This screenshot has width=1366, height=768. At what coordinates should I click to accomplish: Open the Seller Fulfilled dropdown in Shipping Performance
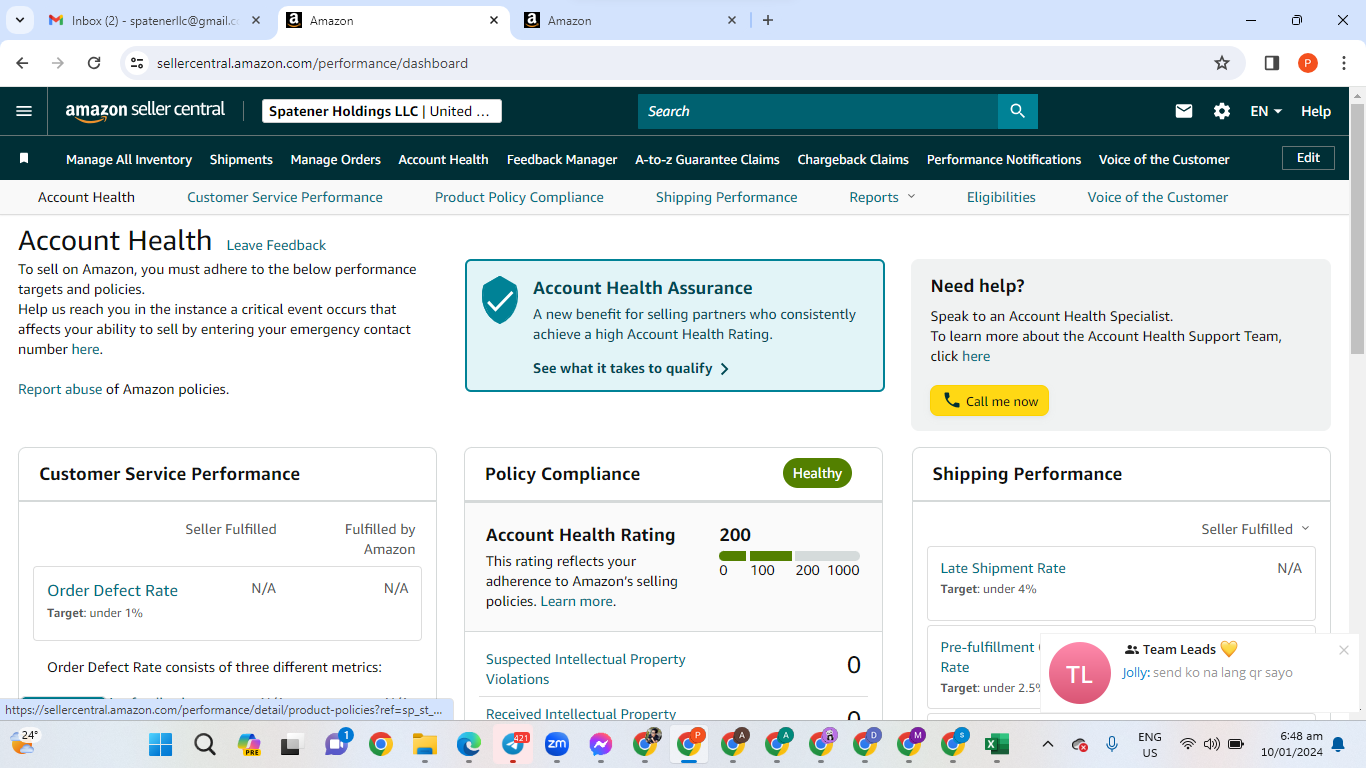click(1255, 529)
